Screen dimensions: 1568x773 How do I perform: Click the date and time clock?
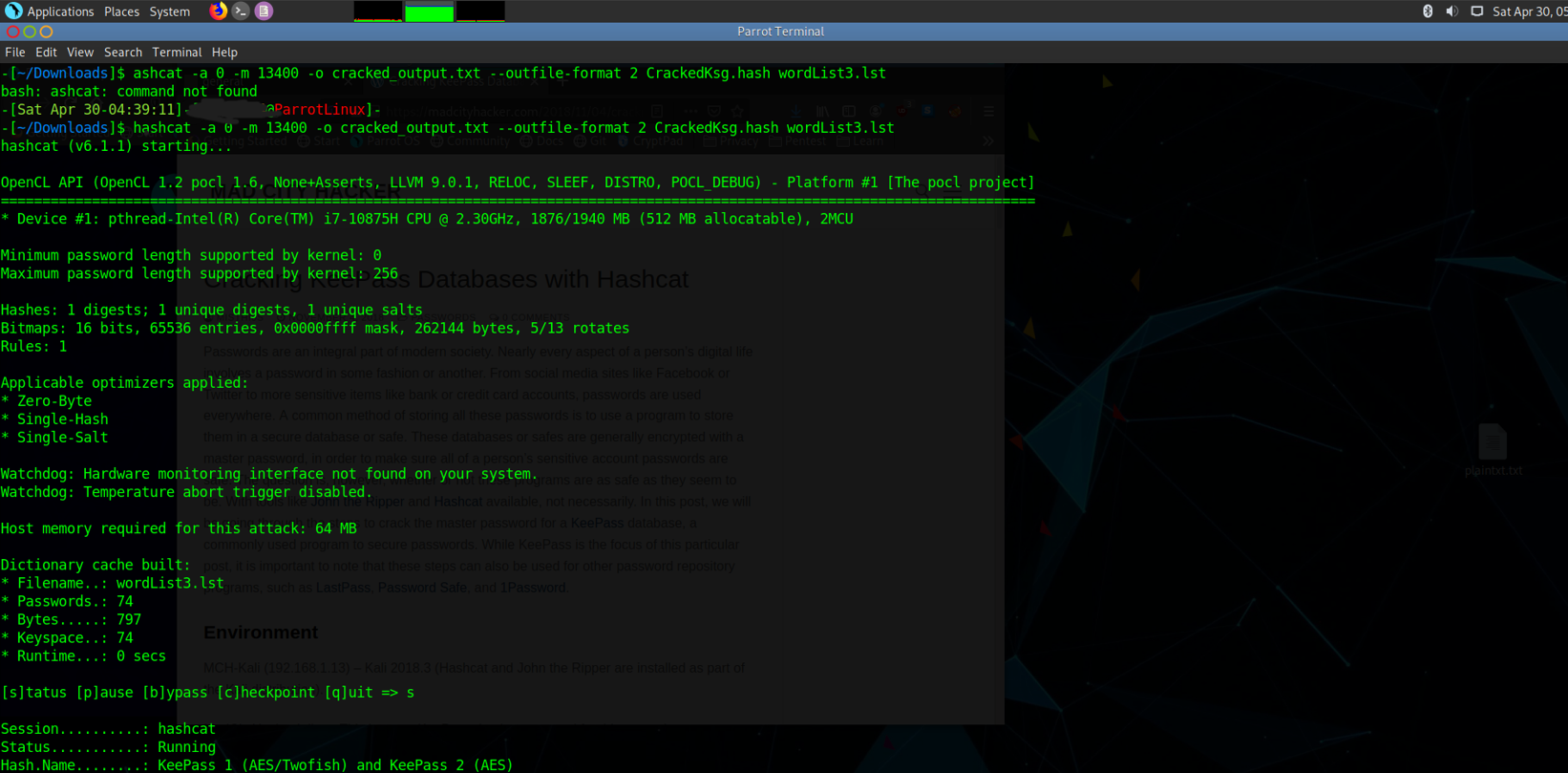point(1529,11)
